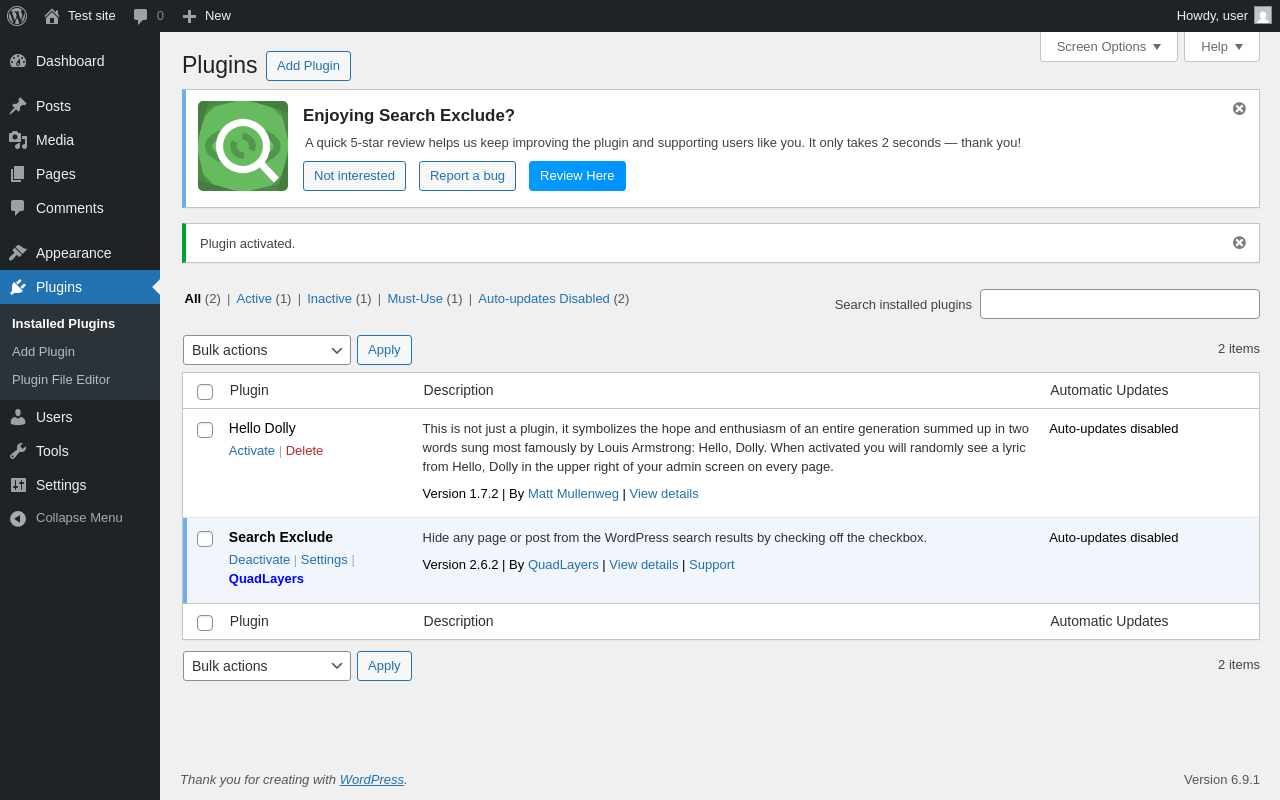Filter plugins by Inactive
Viewport: 1280px width, 800px height.
[x=329, y=298]
